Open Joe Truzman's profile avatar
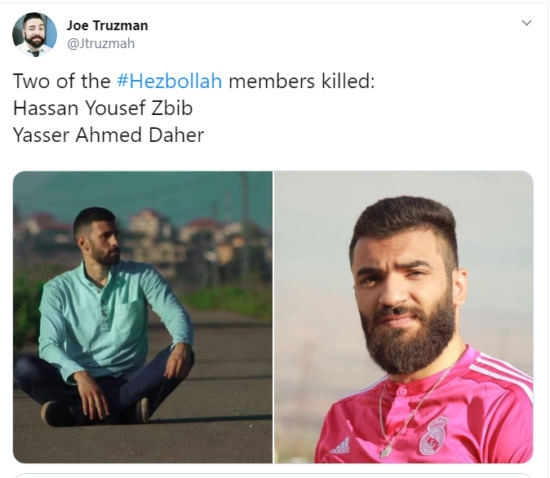Image resolution: width=550 pixels, height=478 pixels. (34, 34)
